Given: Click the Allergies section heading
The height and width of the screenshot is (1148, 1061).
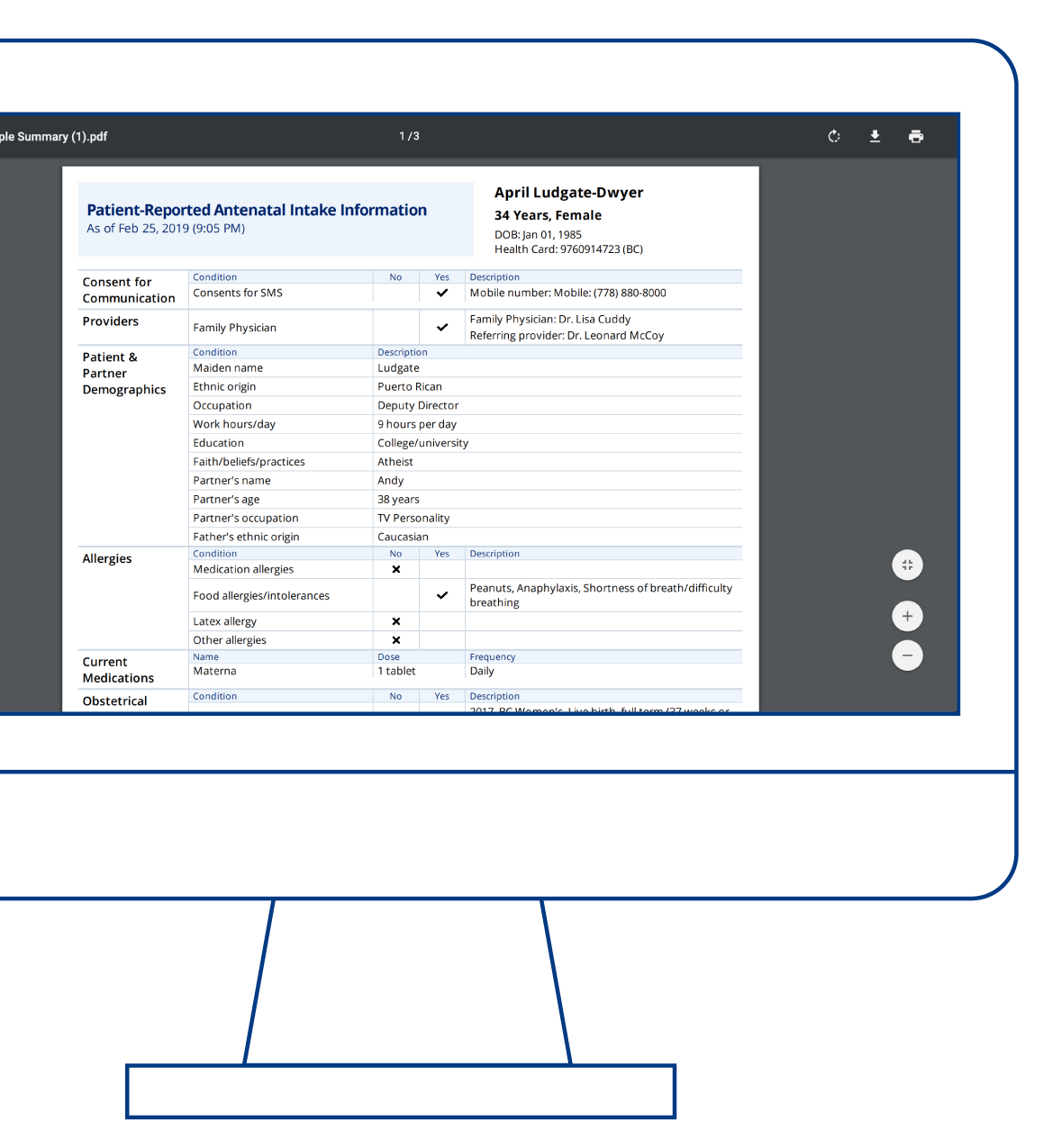Looking at the screenshot, I should click(107, 558).
